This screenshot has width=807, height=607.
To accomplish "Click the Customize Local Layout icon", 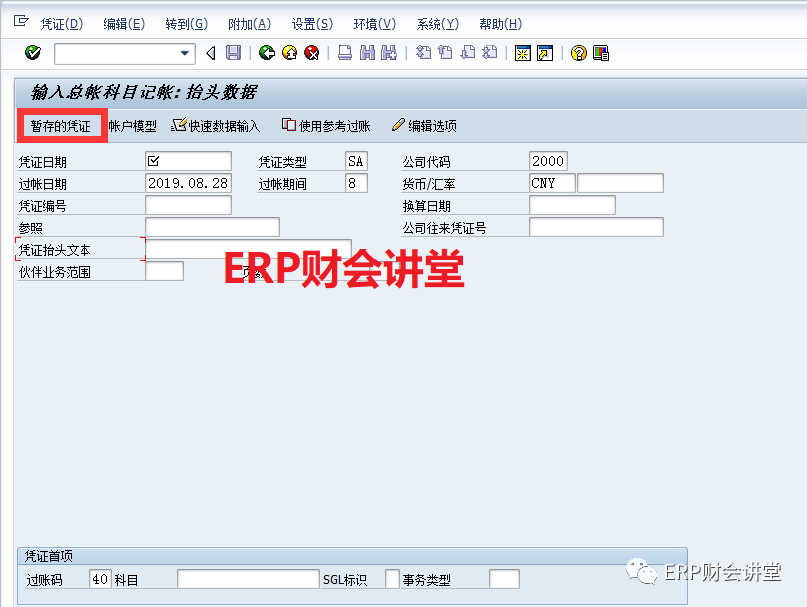I will 601,53.
